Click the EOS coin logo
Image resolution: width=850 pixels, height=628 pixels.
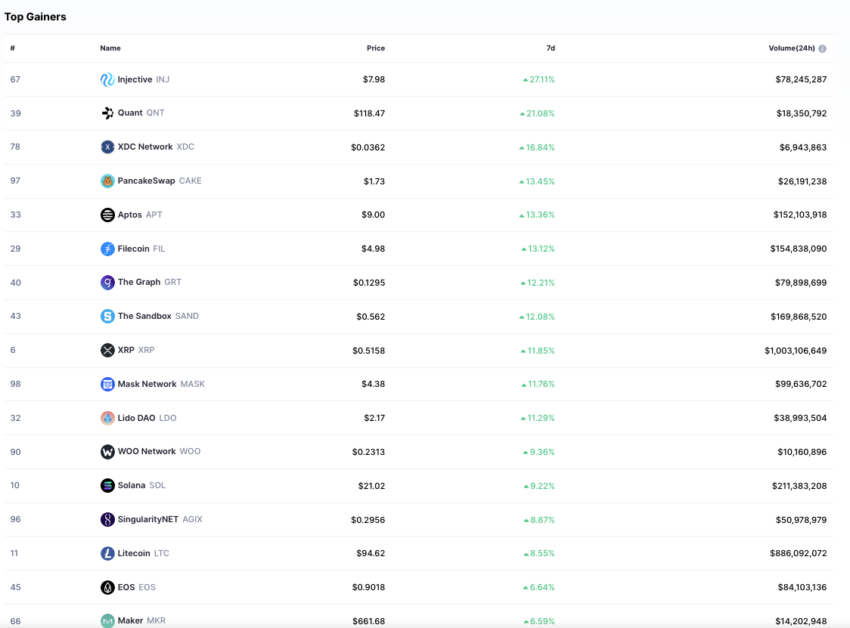click(x=107, y=587)
